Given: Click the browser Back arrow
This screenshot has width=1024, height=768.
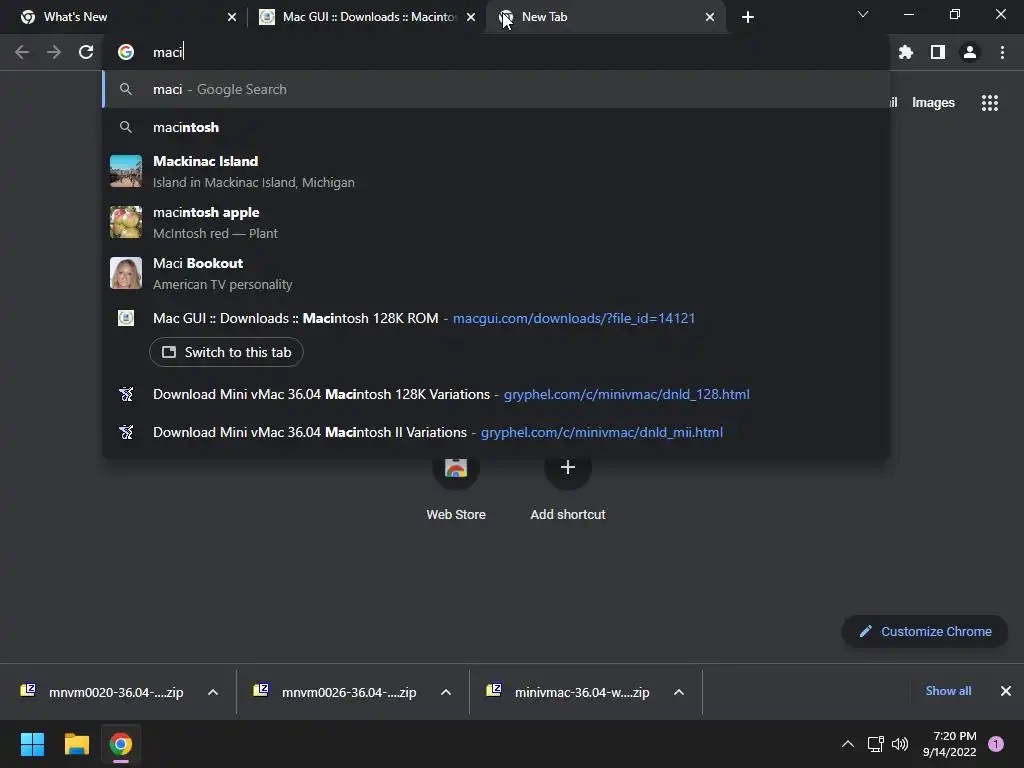Looking at the screenshot, I should coord(22,52).
